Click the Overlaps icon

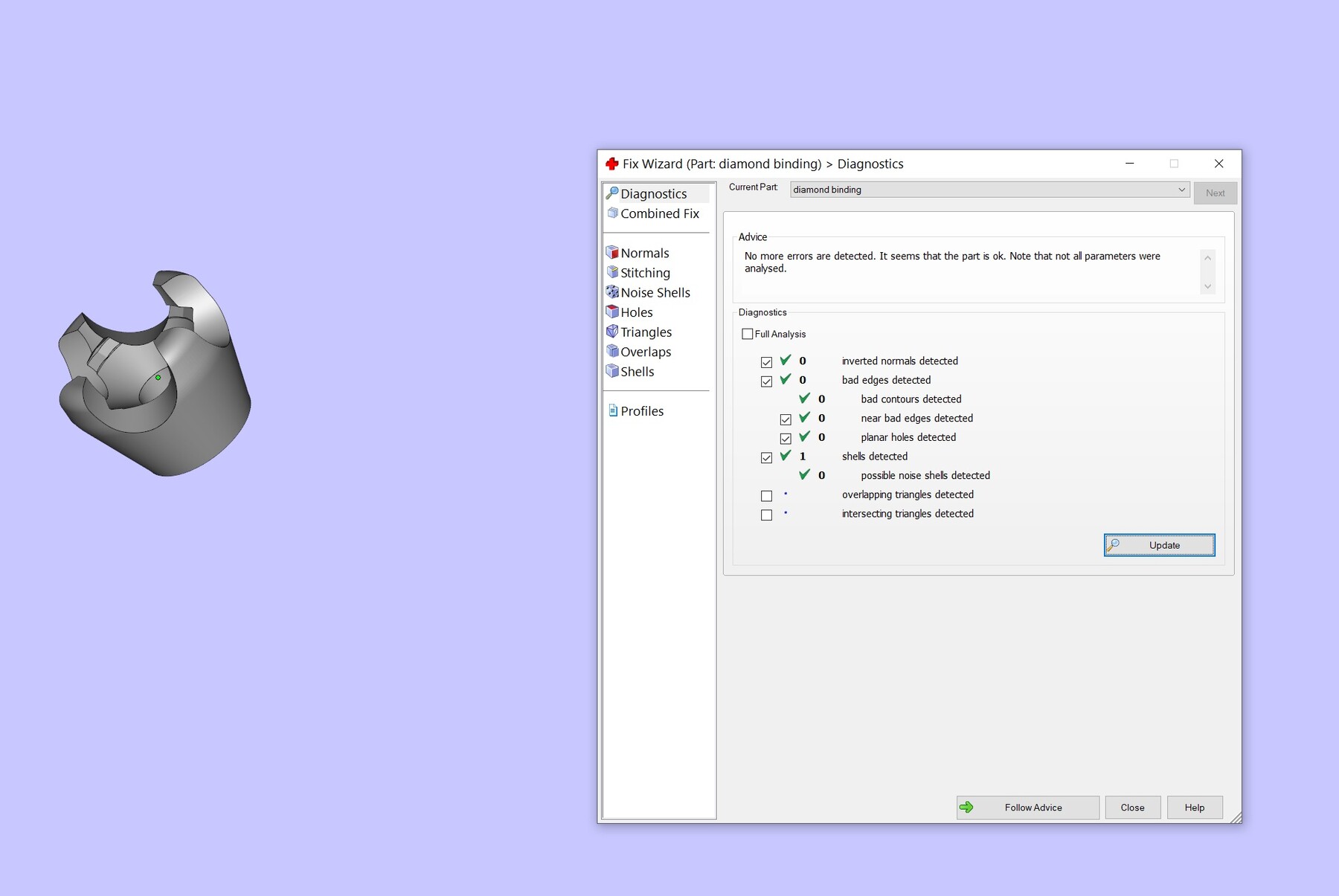[x=612, y=351]
